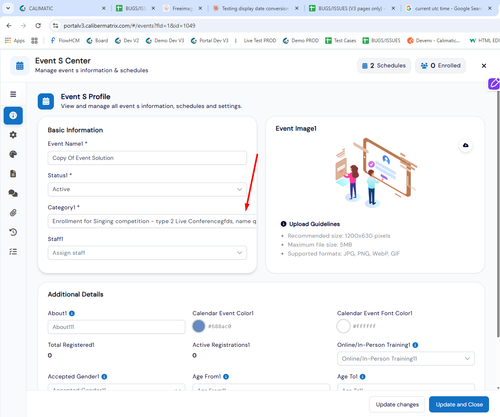Viewport: 500px width, 417px height.
Task: Open the FlowHCM bookmark
Action: click(x=65, y=41)
